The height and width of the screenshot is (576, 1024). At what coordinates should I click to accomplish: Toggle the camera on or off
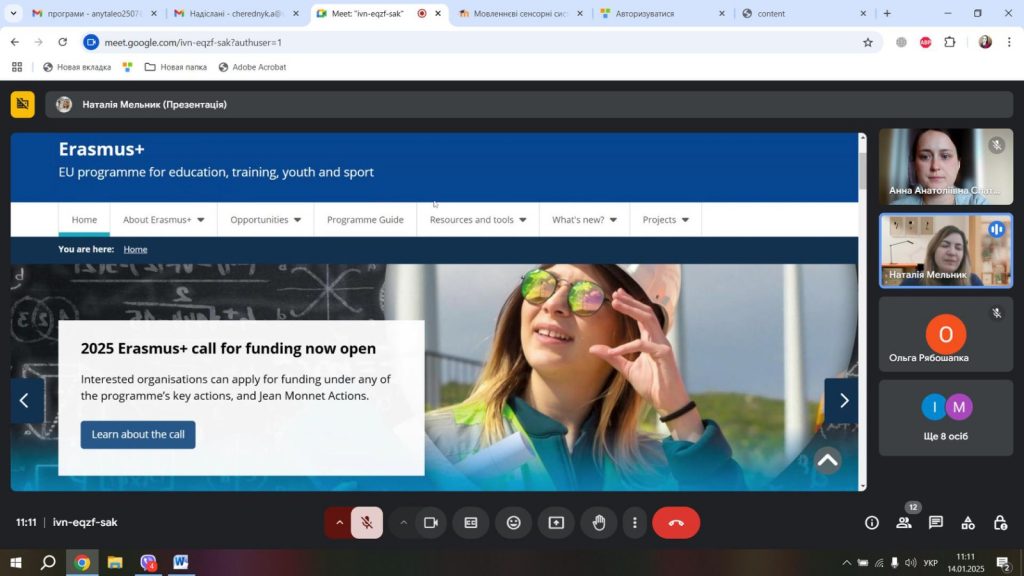point(431,522)
